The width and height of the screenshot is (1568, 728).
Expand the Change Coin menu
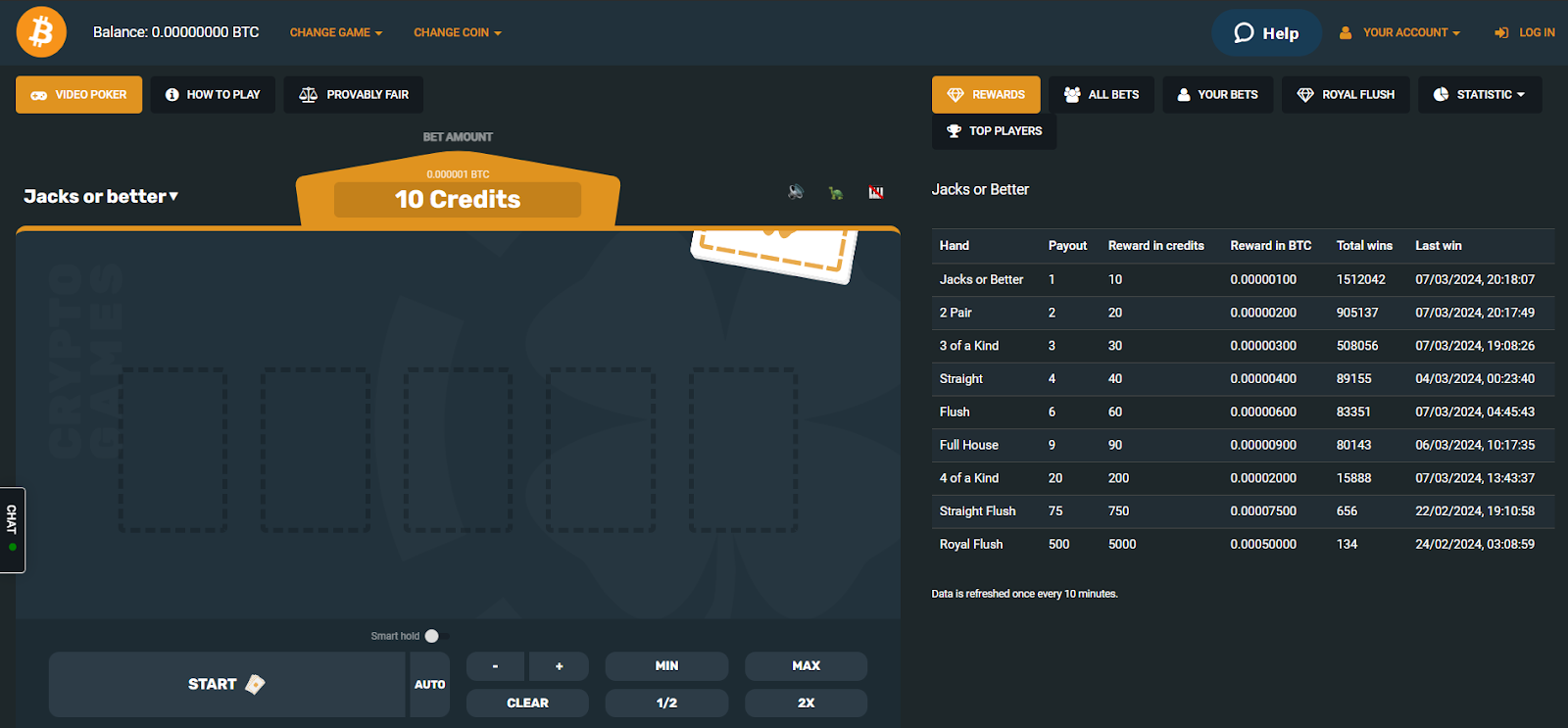point(457,32)
